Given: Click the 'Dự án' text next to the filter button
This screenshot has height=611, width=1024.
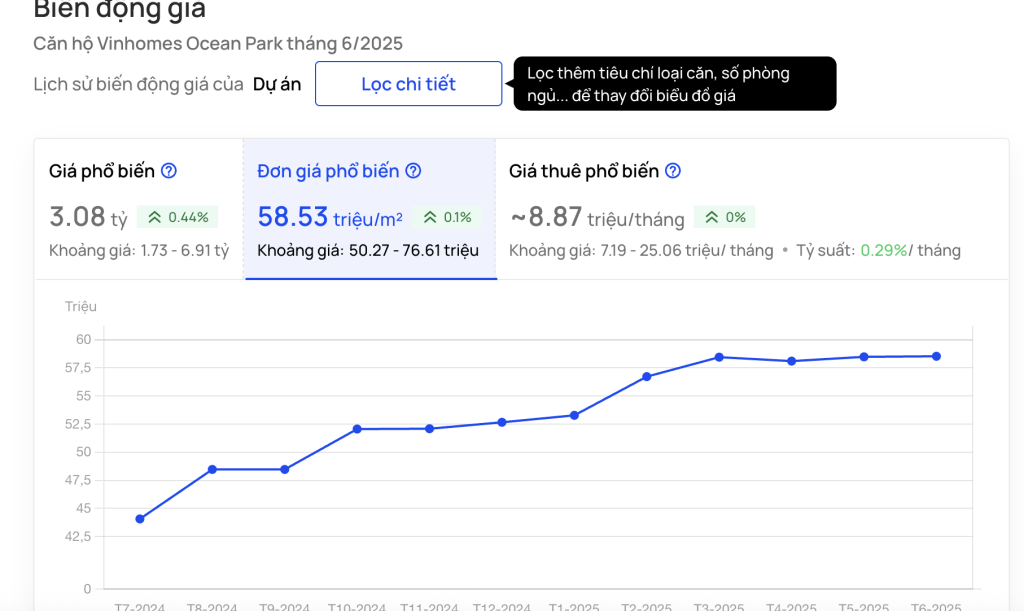Looking at the screenshot, I should coord(277,84).
